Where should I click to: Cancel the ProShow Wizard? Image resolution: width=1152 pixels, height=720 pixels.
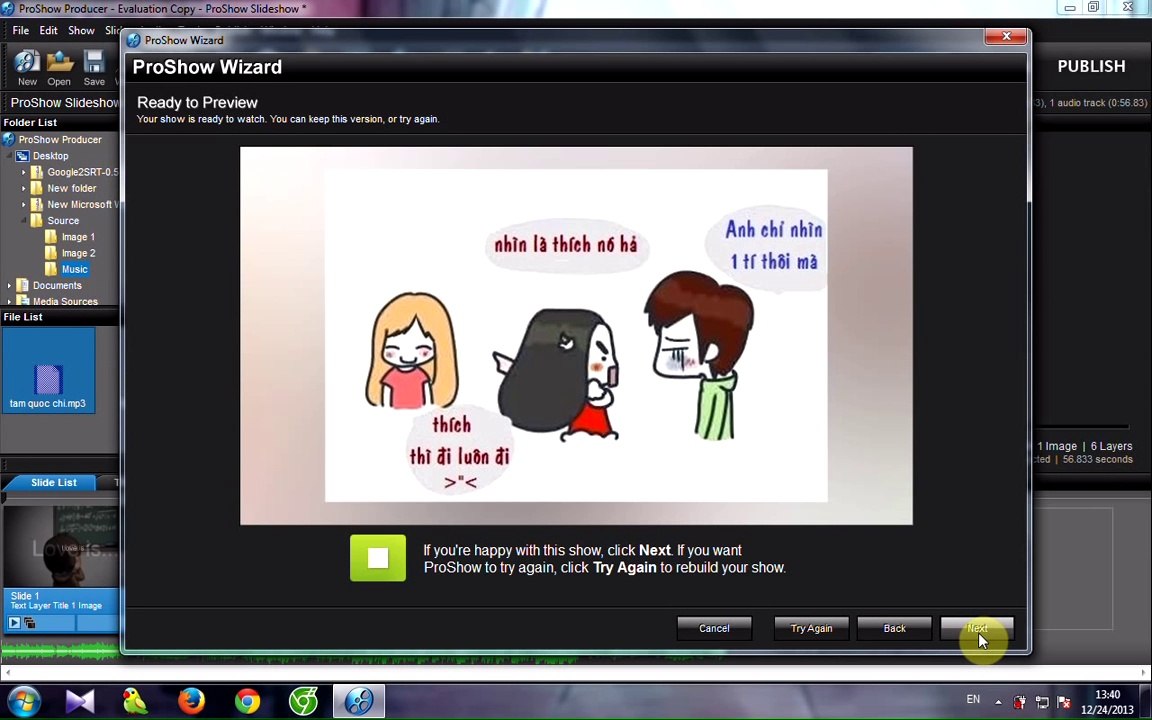pyautogui.click(x=714, y=628)
